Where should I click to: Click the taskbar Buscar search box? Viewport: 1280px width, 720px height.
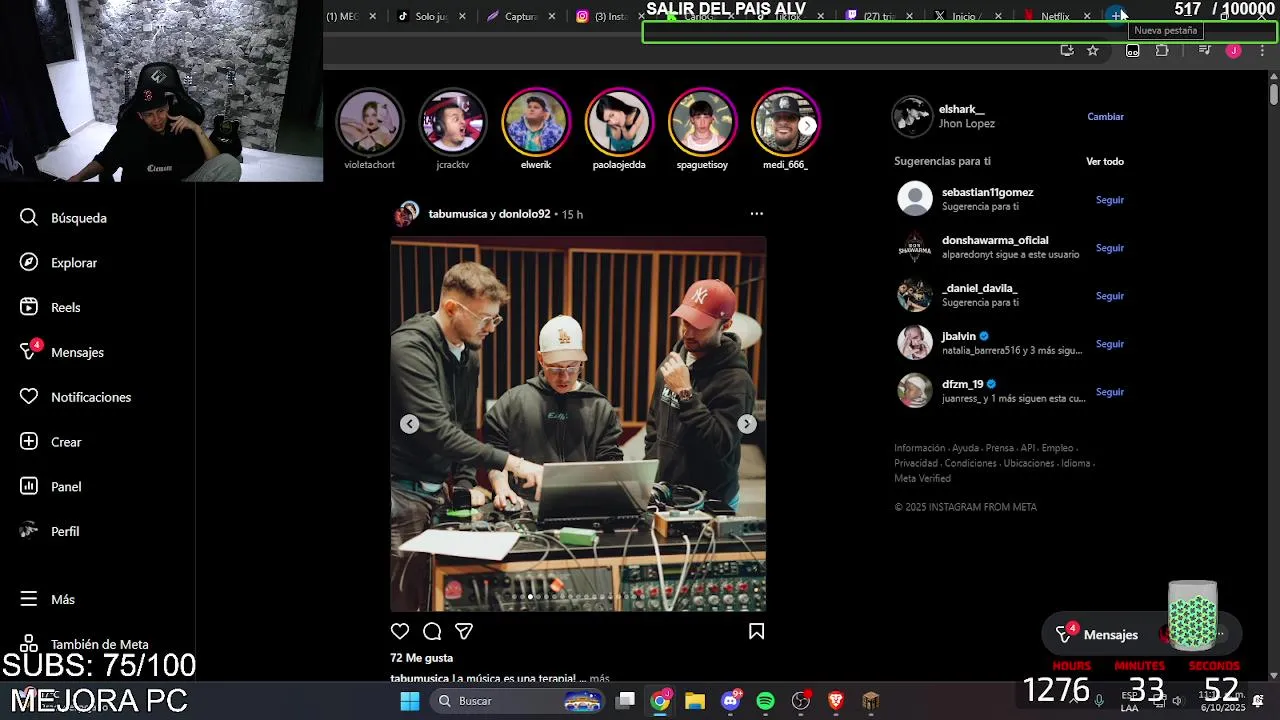click(x=519, y=701)
